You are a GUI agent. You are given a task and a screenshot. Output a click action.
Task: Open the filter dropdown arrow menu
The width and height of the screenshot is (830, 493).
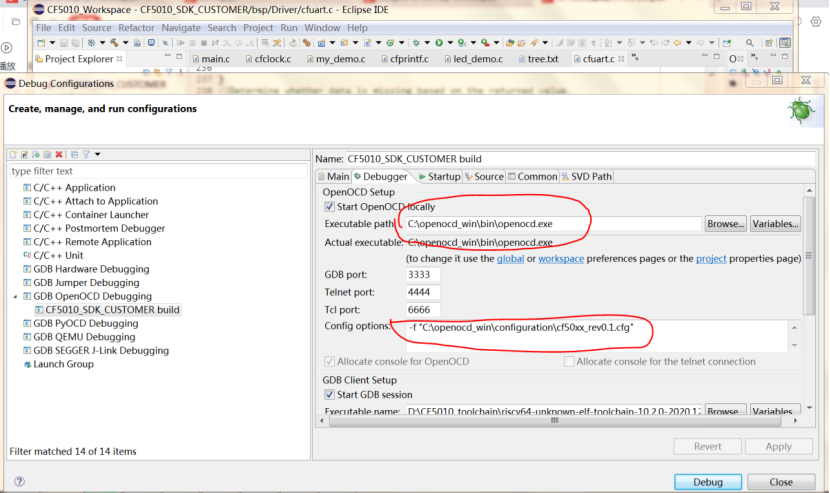(x=97, y=154)
